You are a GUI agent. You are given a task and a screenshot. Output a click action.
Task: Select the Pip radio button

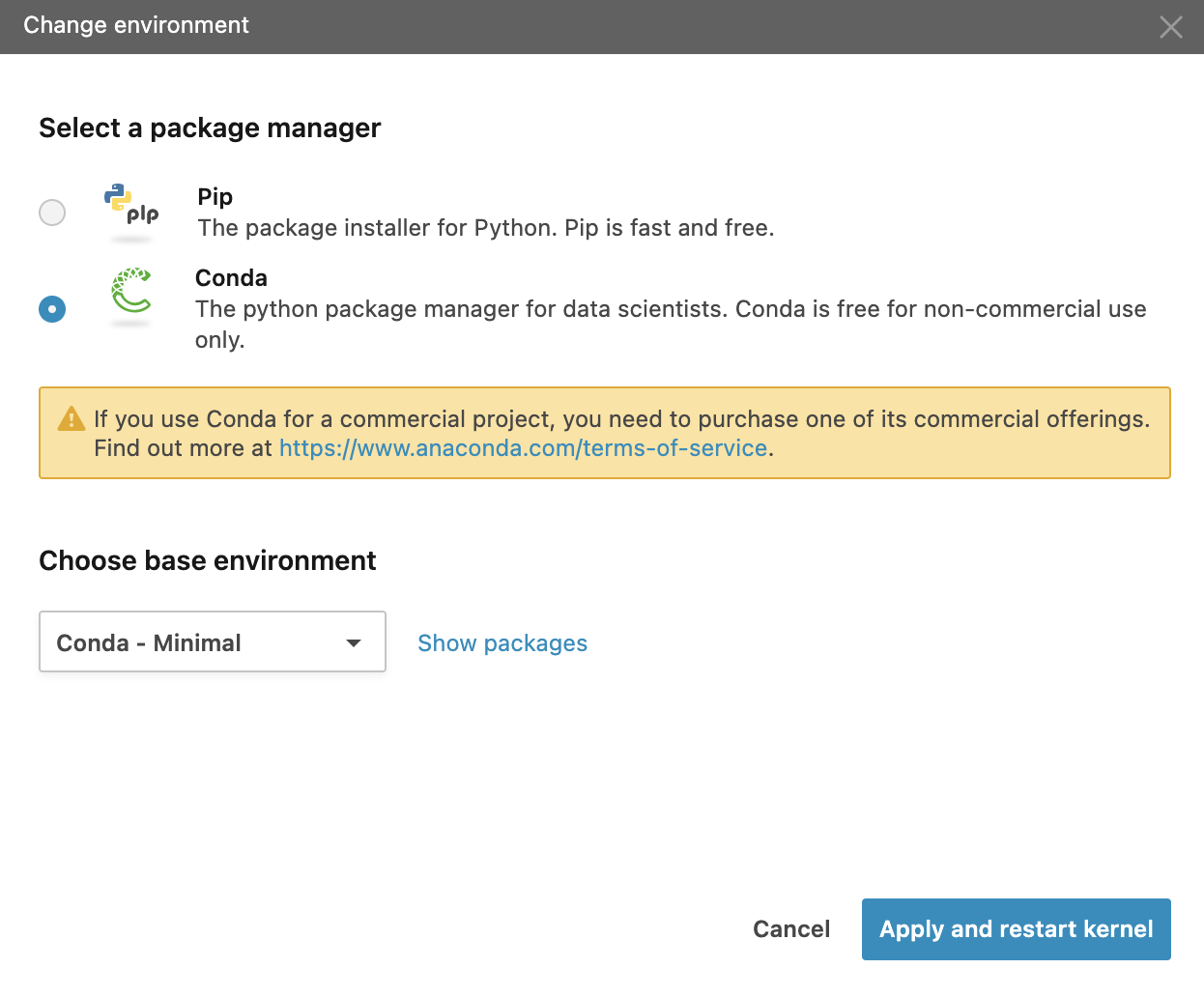tap(52, 213)
